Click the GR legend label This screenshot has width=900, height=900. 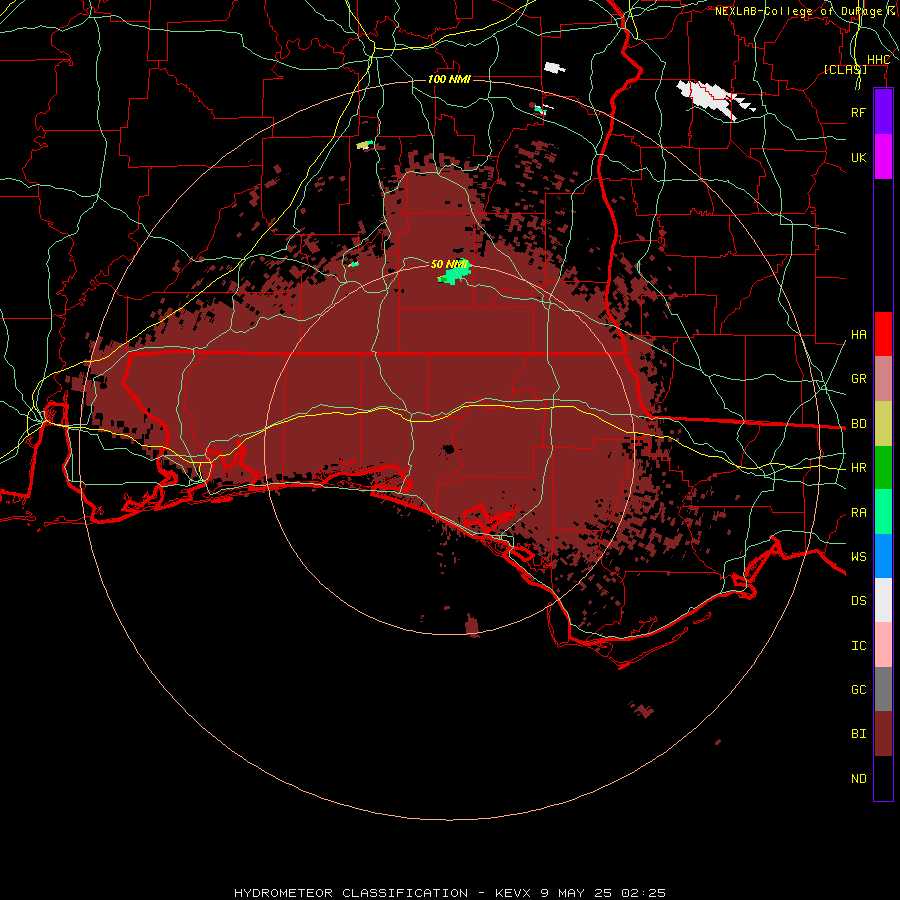tap(858, 379)
